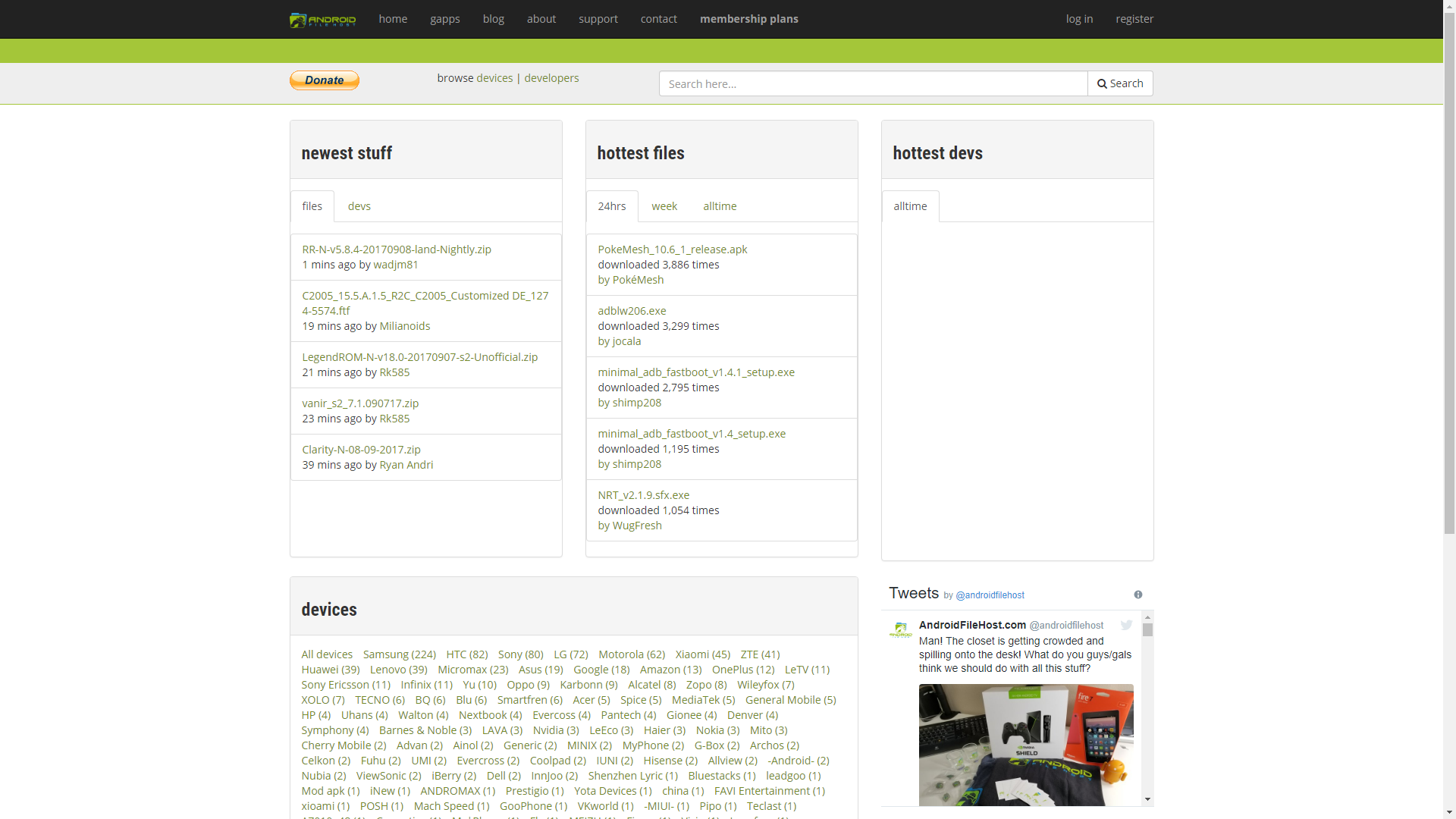
Task: Click the Twitter bird icon in tweet
Action: (1126, 626)
